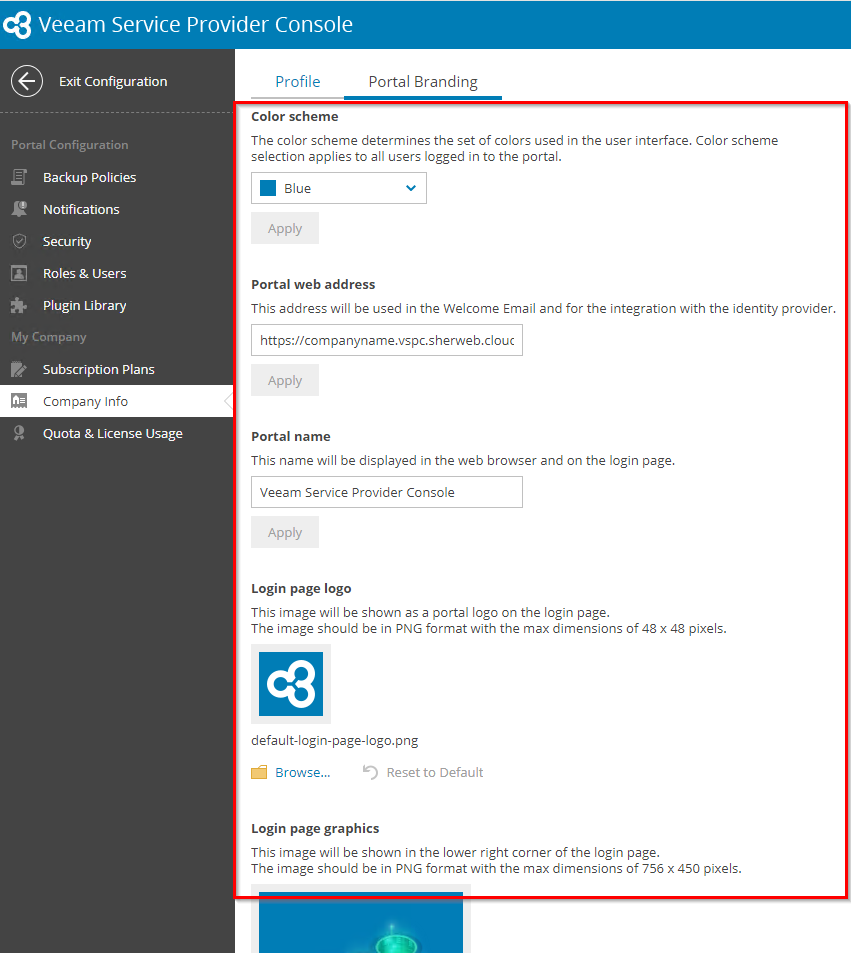Click the Company Info building icon
Viewport: 851px width, 953px height.
tap(19, 401)
